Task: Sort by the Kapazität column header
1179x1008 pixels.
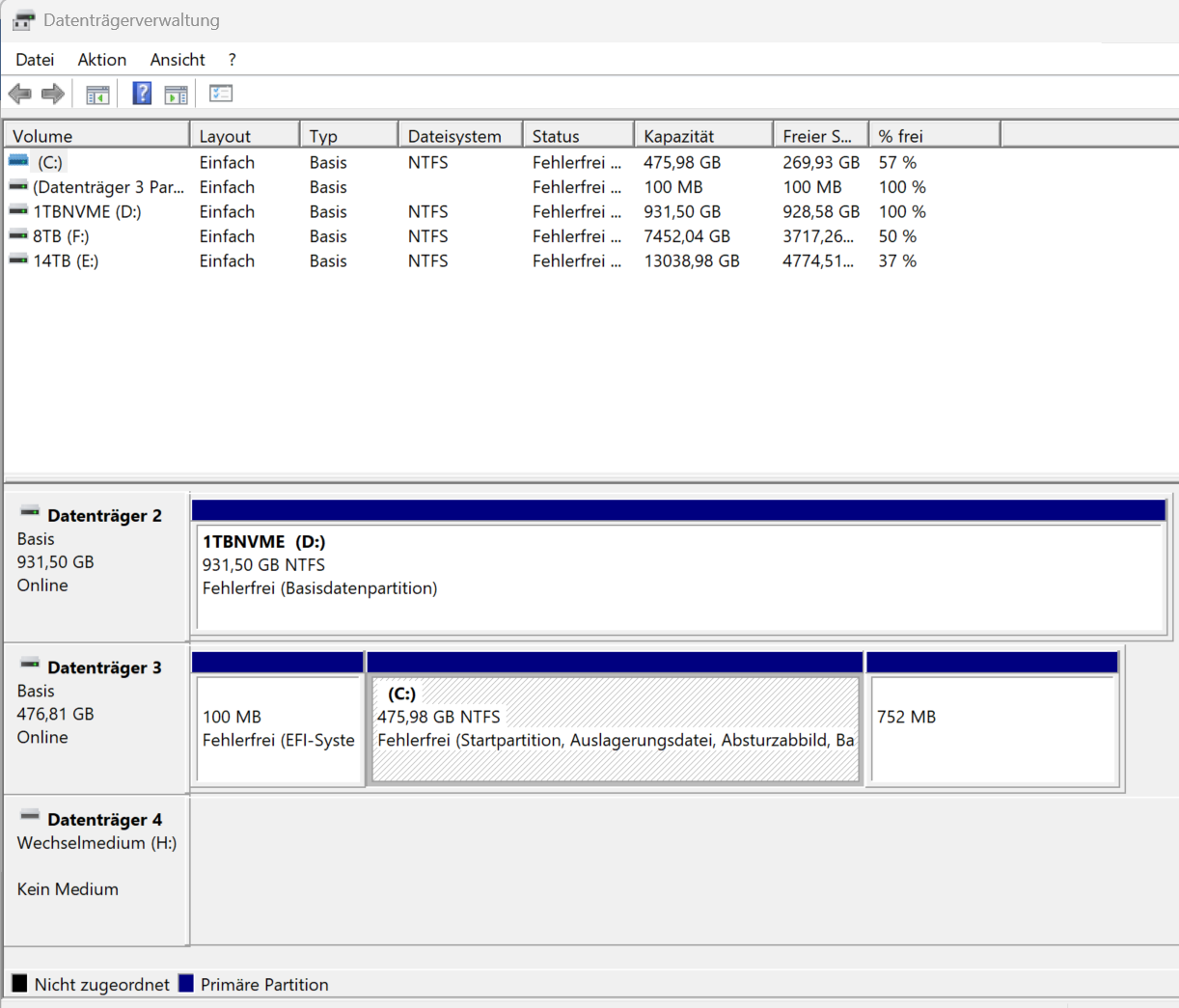Action: (703, 136)
